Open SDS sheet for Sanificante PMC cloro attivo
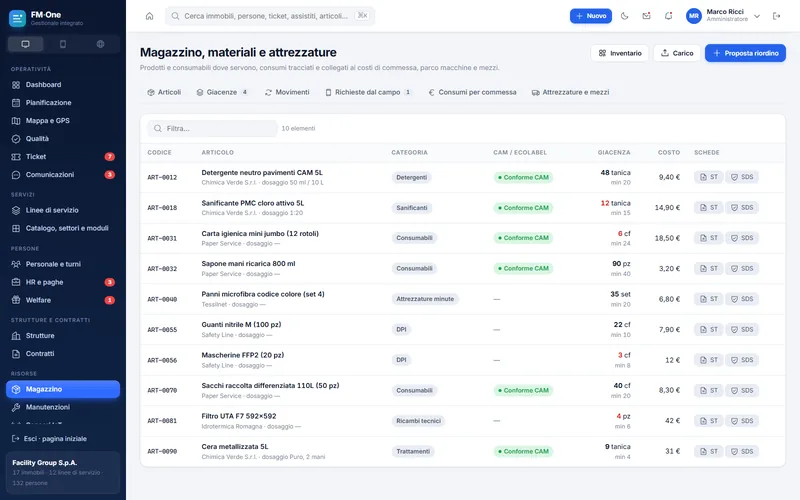Viewport: 800px width, 500px height. click(x=742, y=208)
